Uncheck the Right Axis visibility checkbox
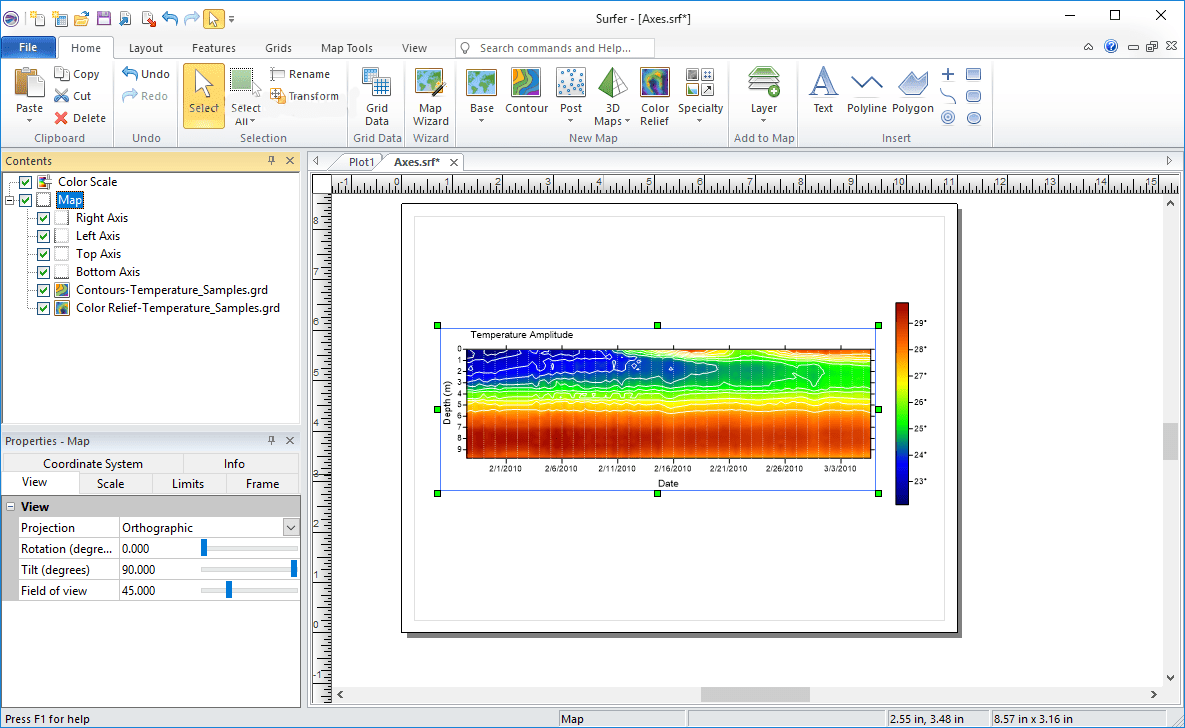The image size is (1185, 728). coord(44,218)
